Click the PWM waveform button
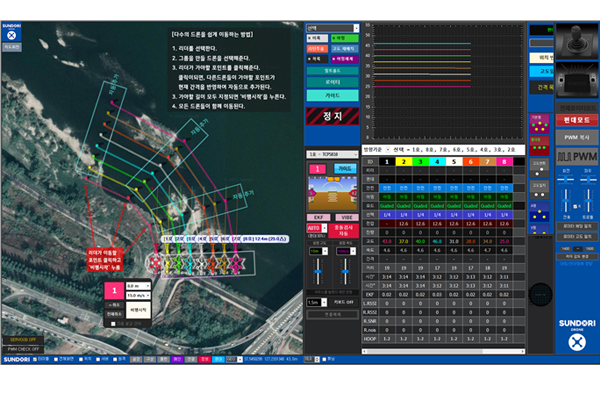 (576, 157)
